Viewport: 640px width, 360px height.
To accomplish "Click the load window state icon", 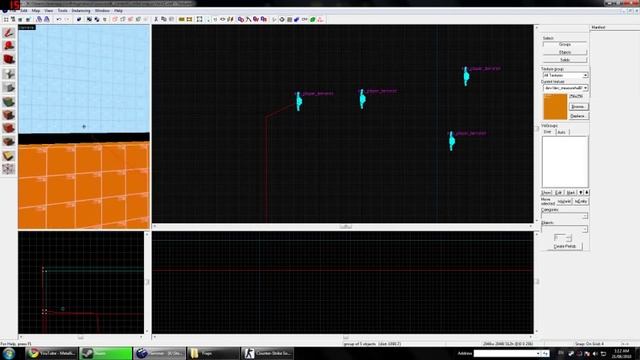I will [x=39, y=19].
